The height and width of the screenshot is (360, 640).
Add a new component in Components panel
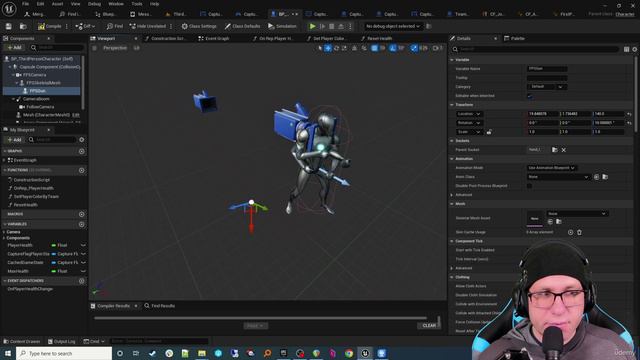15,48
